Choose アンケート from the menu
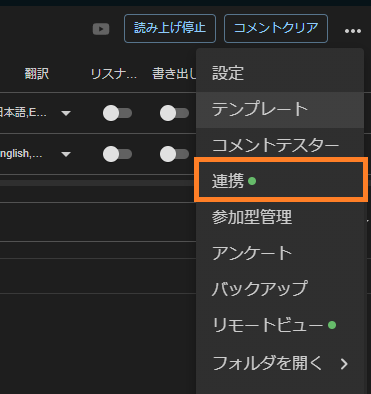The height and width of the screenshot is (394, 371). click(x=280, y=253)
